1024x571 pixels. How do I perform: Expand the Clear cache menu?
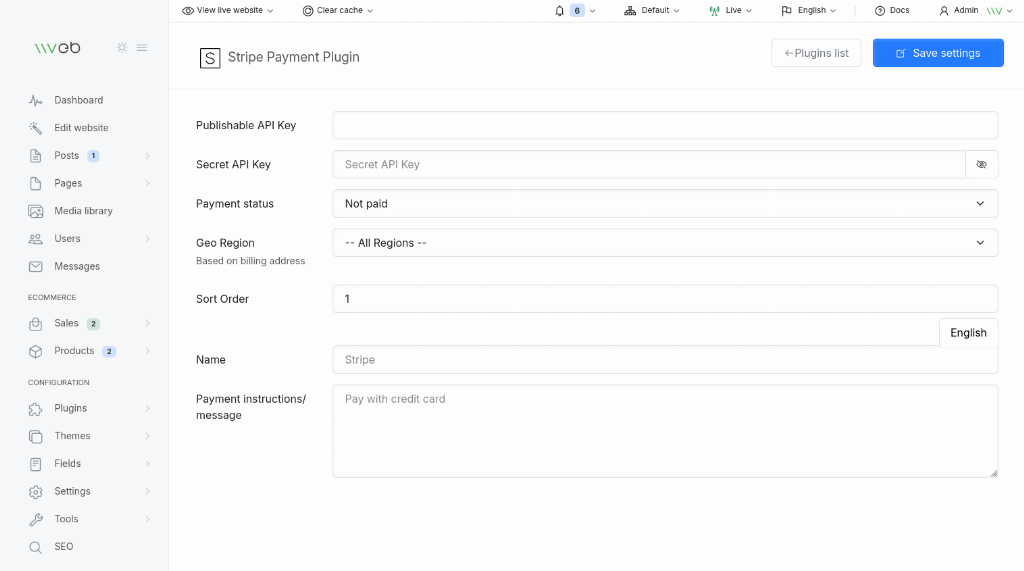[x=338, y=10]
